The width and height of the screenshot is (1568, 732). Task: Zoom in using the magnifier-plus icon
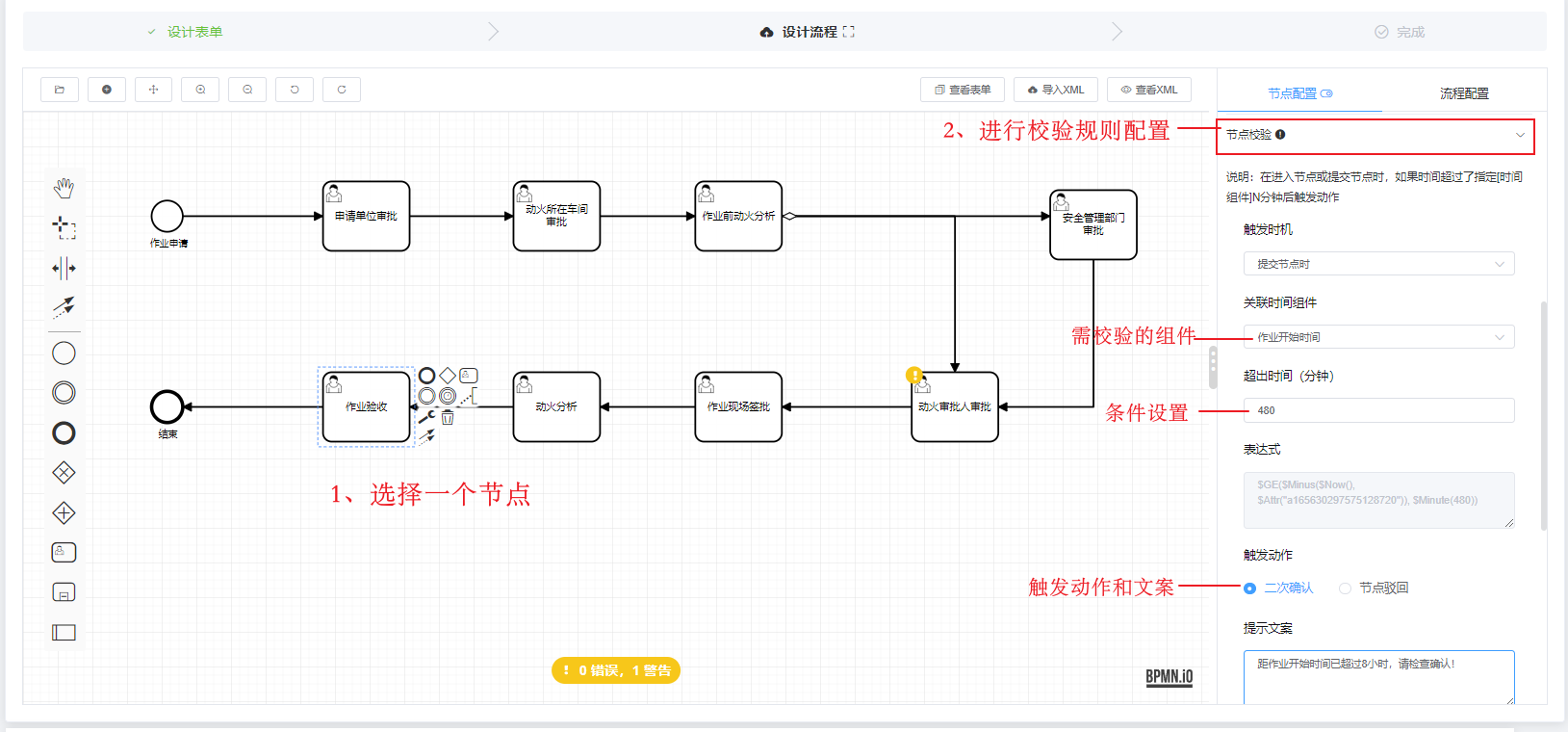tap(200, 90)
